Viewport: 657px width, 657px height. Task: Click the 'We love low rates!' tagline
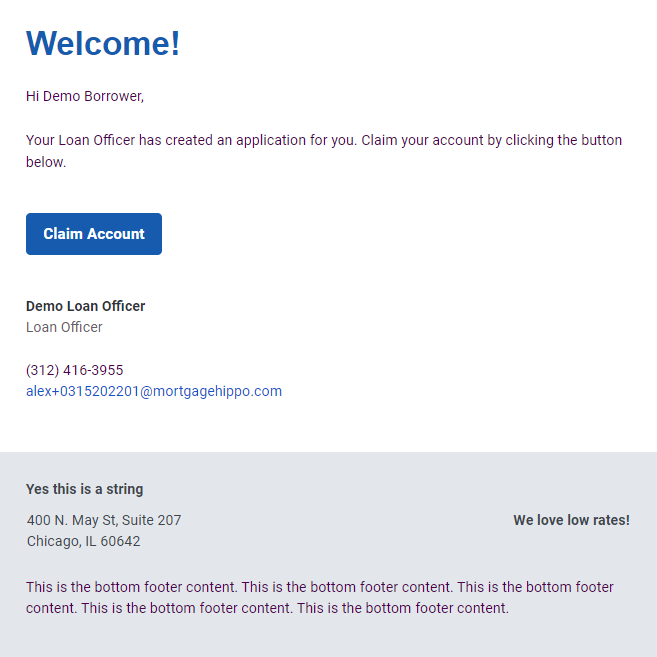click(572, 520)
